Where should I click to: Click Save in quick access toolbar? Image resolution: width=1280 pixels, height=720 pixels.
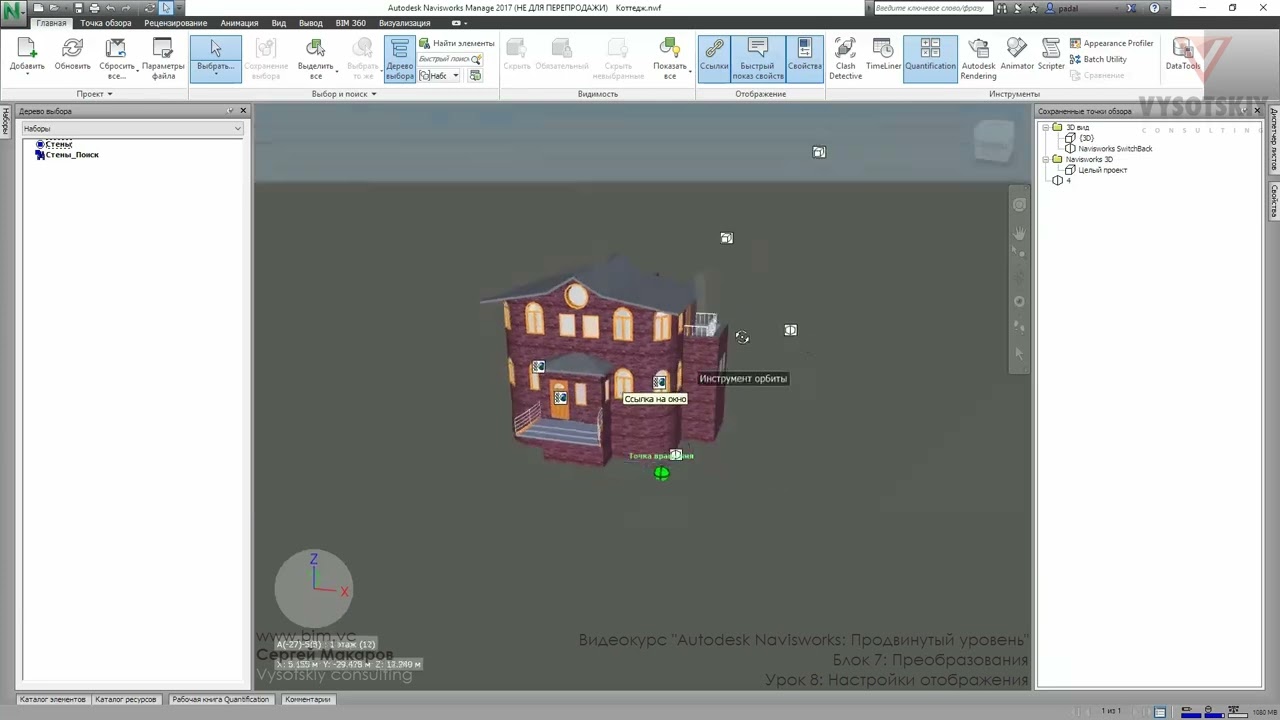[x=79, y=8]
